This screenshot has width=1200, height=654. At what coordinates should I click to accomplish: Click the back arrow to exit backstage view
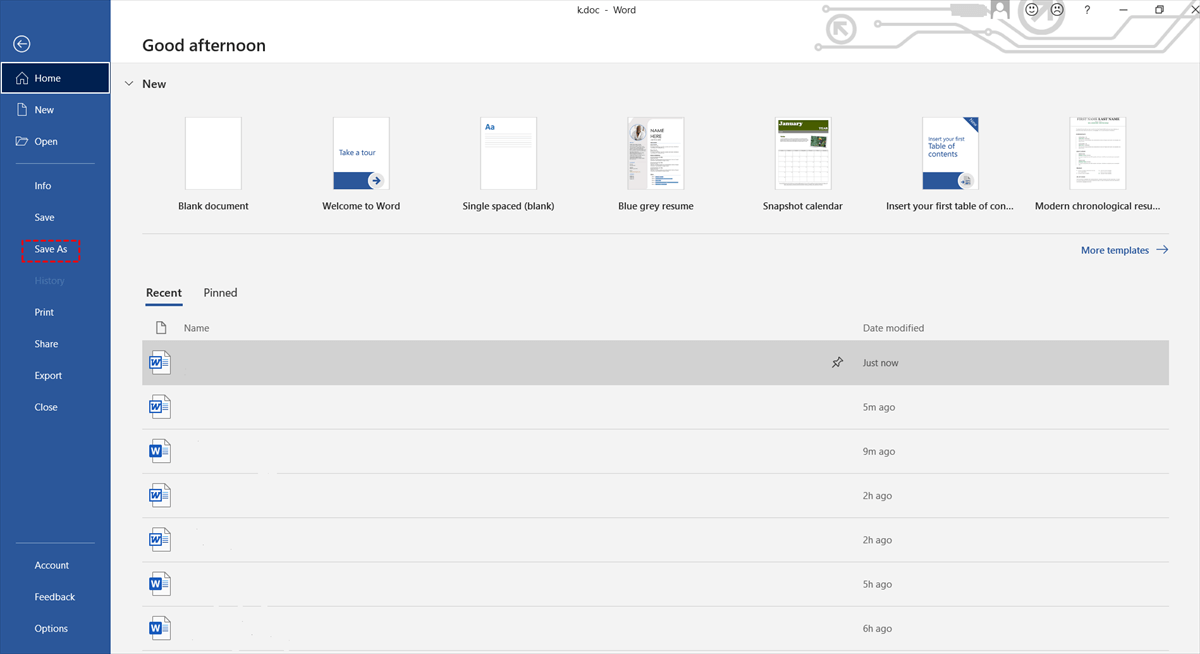click(x=20, y=44)
